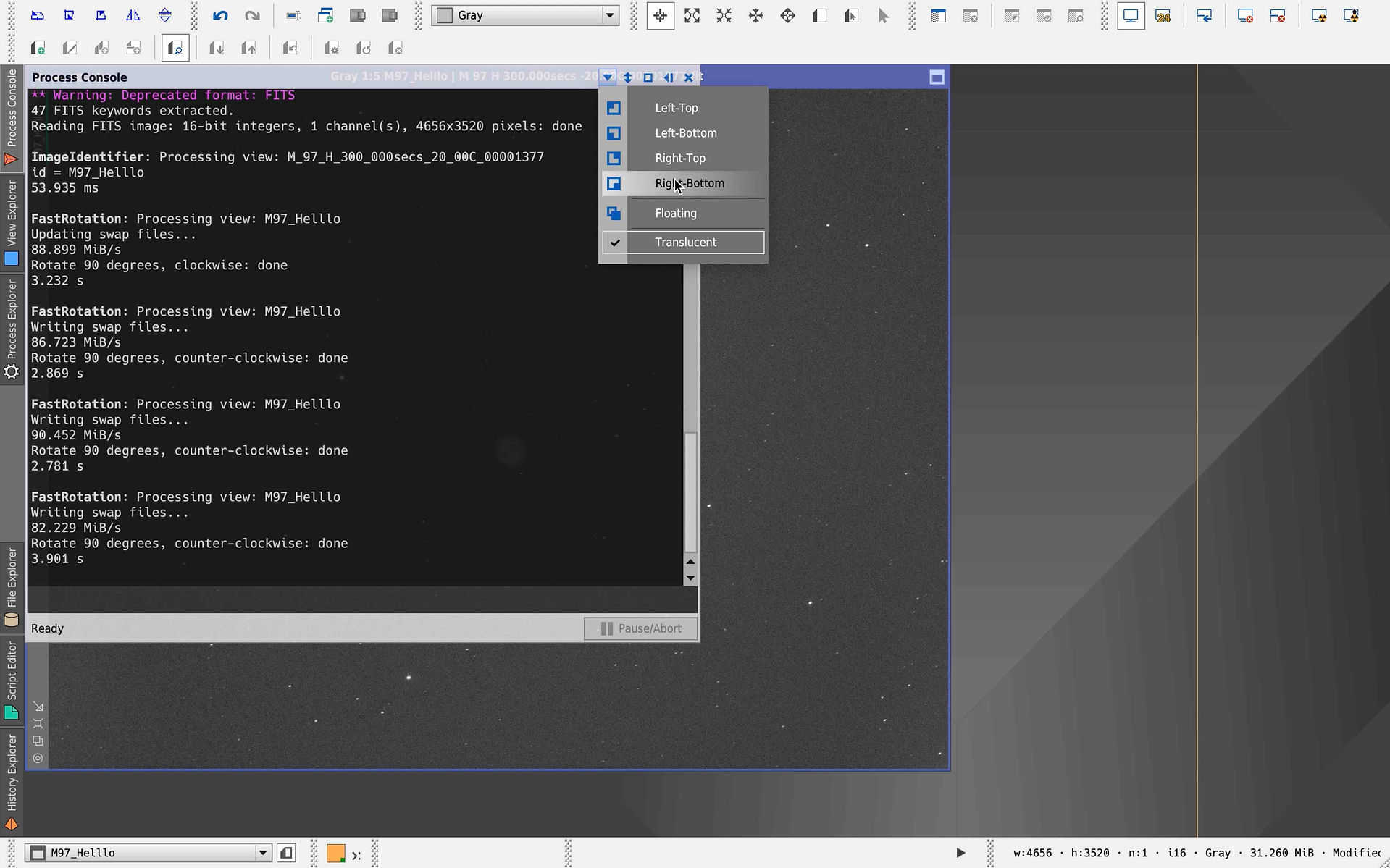
Task: Open the View Explorer side tab
Action: pyautogui.click(x=12, y=223)
